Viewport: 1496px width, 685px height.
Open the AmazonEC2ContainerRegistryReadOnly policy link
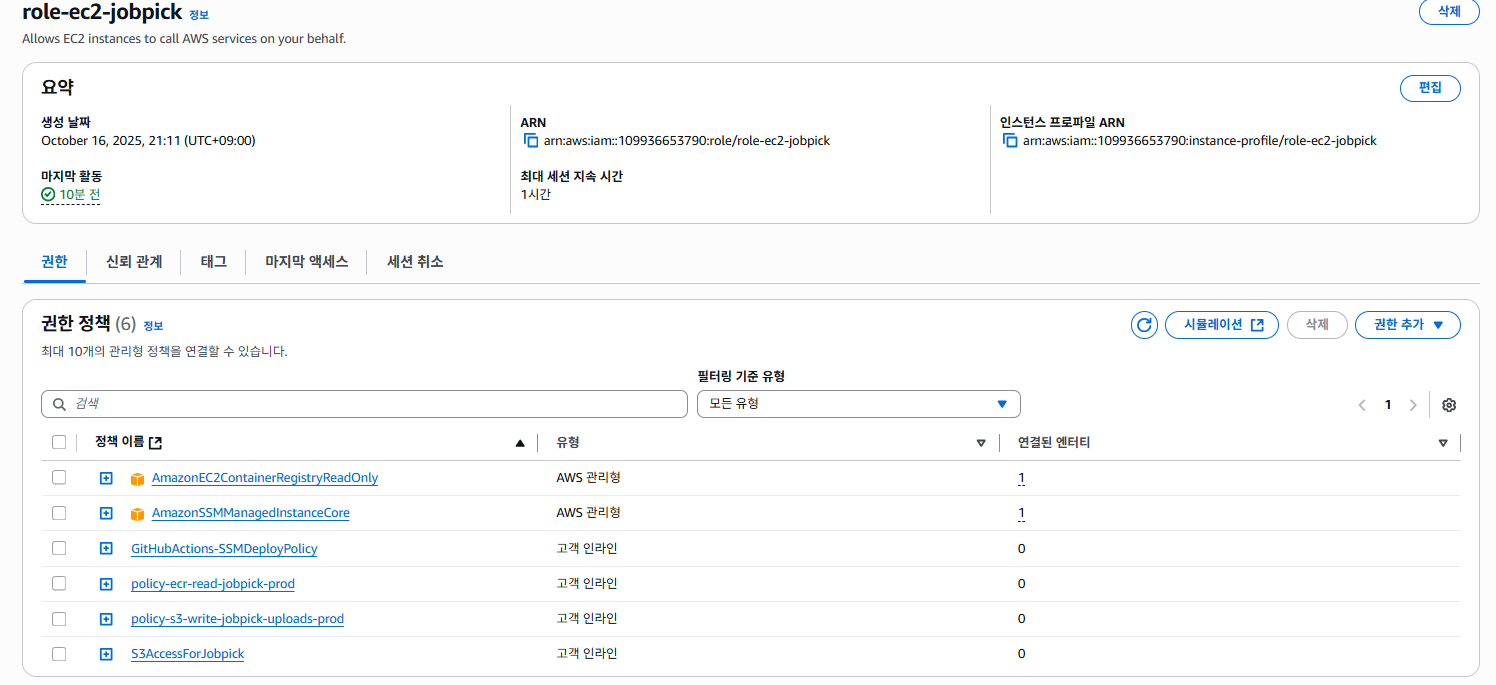click(265, 478)
